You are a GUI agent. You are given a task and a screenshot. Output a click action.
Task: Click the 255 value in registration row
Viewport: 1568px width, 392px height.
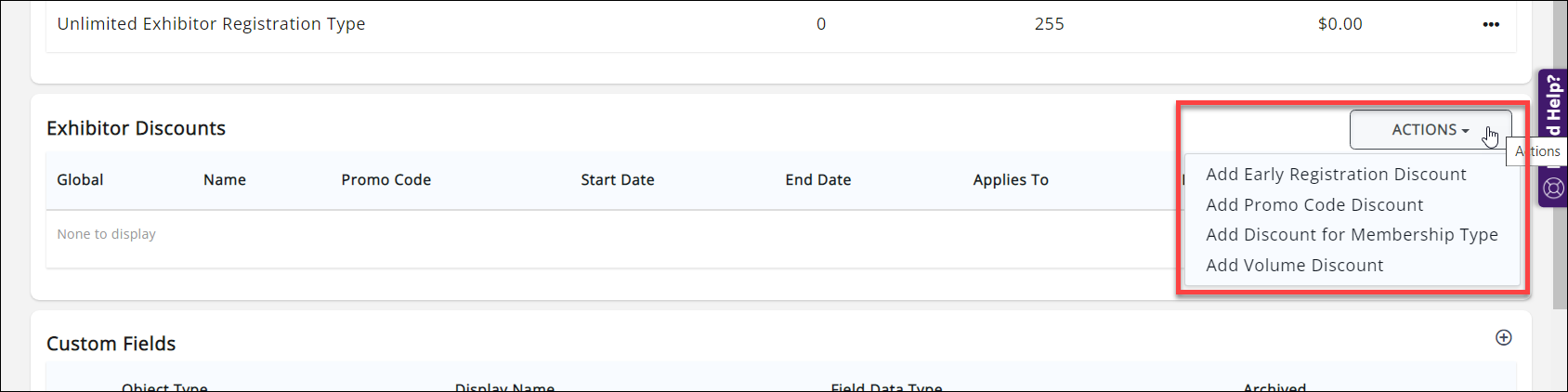click(1049, 24)
